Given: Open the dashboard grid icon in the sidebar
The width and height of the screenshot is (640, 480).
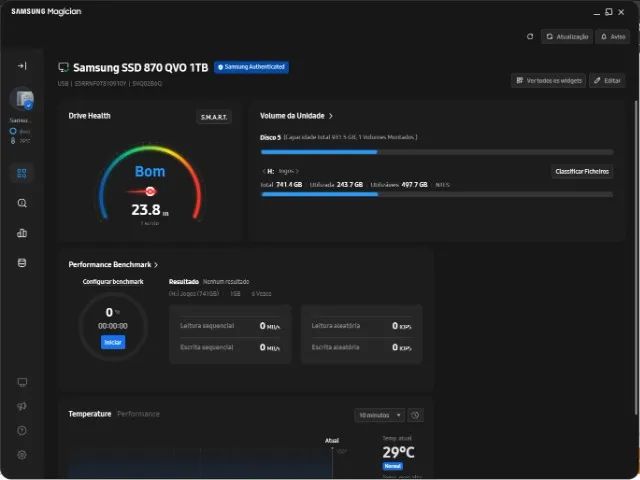Looking at the screenshot, I should click(x=22, y=173).
